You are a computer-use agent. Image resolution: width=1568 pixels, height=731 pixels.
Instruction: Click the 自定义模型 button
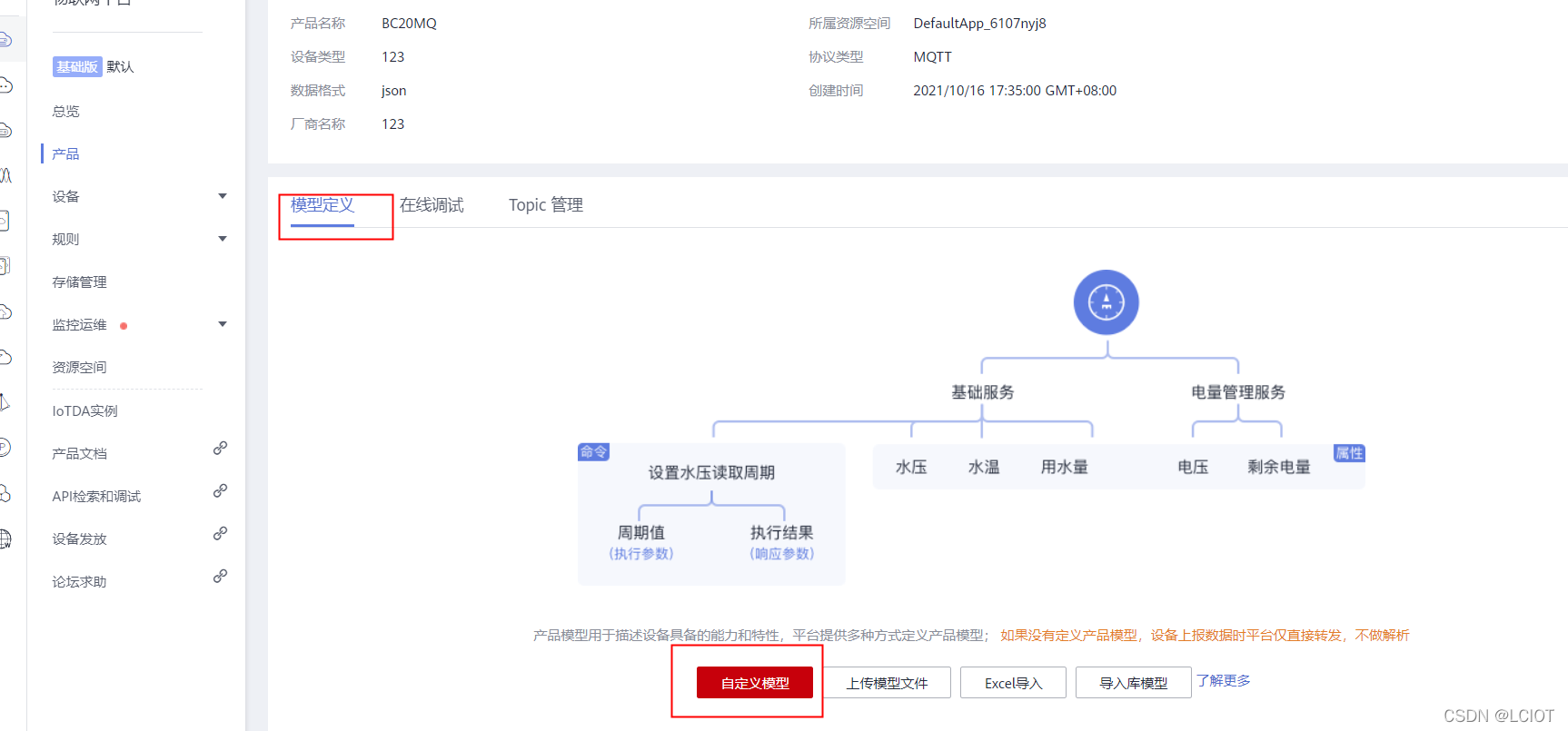[755, 683]
